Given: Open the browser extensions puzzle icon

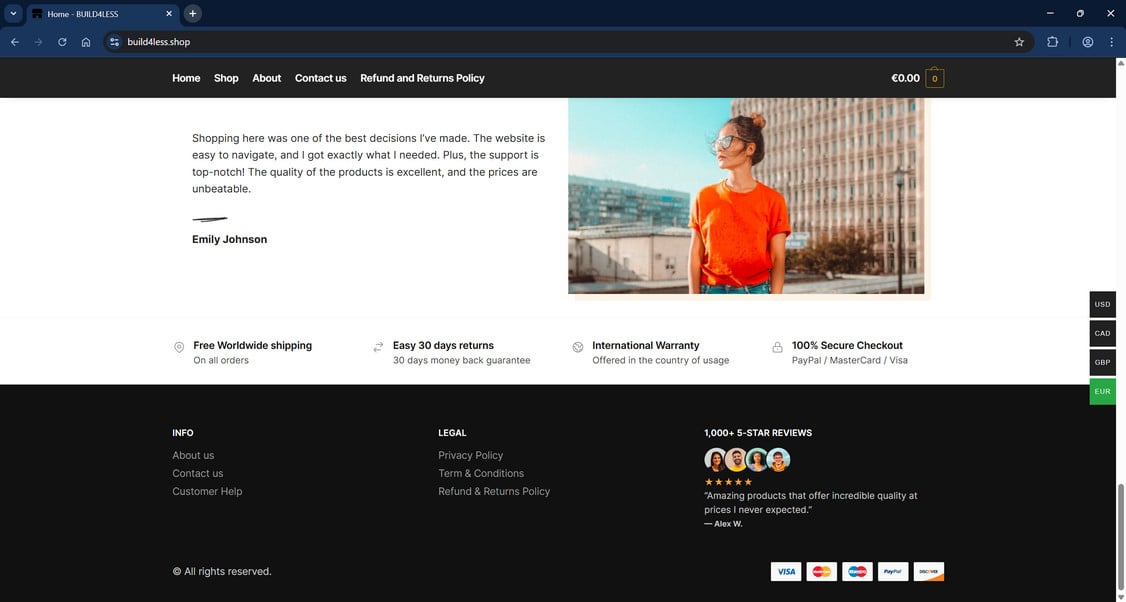Looking at the screenshot, I should tap(1052, 42).
